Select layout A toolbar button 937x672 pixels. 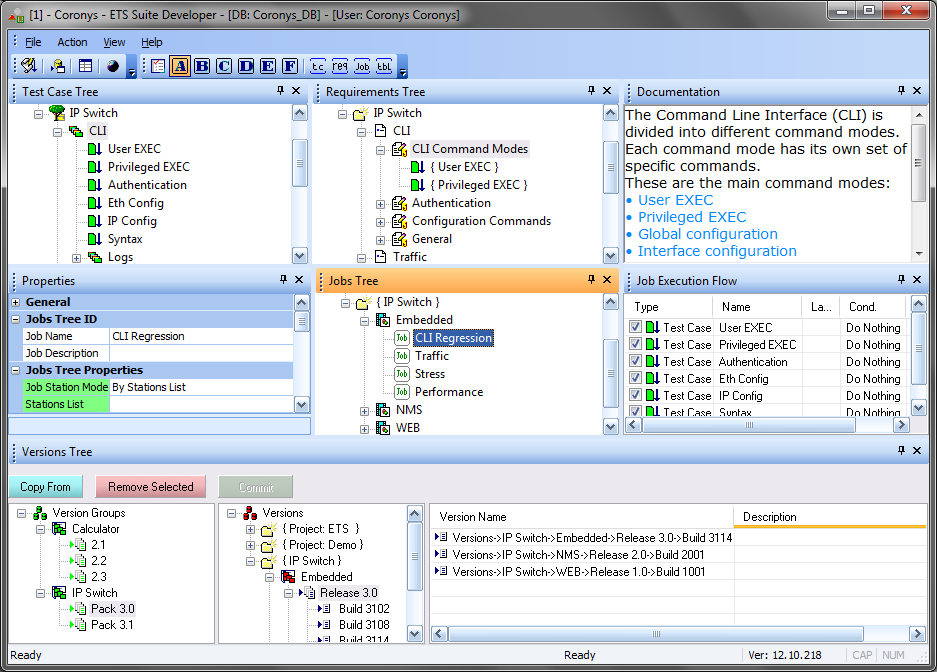click(x=180, y=66)
